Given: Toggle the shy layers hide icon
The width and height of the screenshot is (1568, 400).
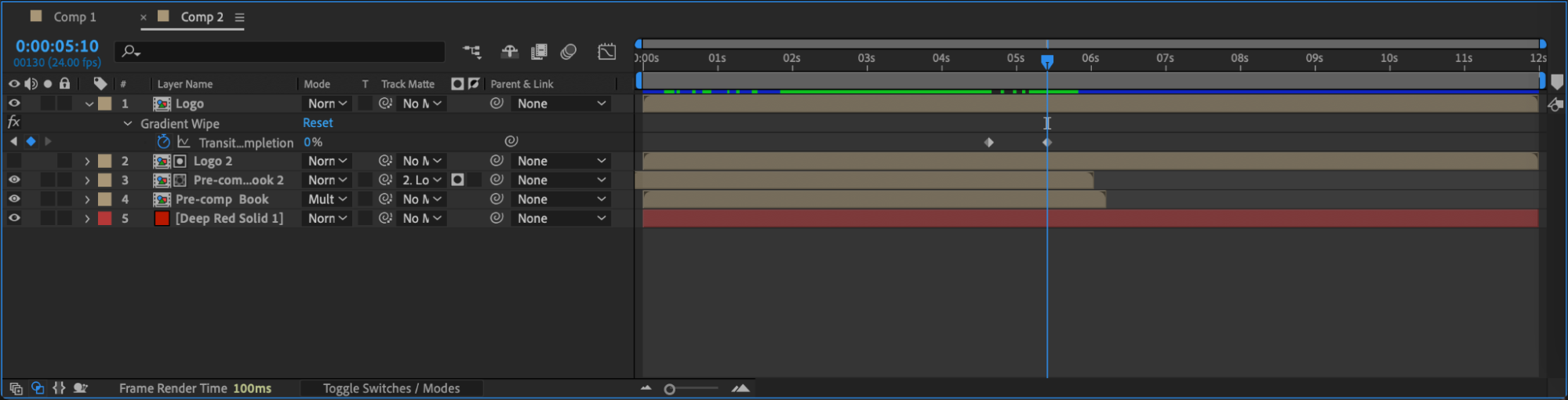Looking at the screenshot, I should point(509,52).
